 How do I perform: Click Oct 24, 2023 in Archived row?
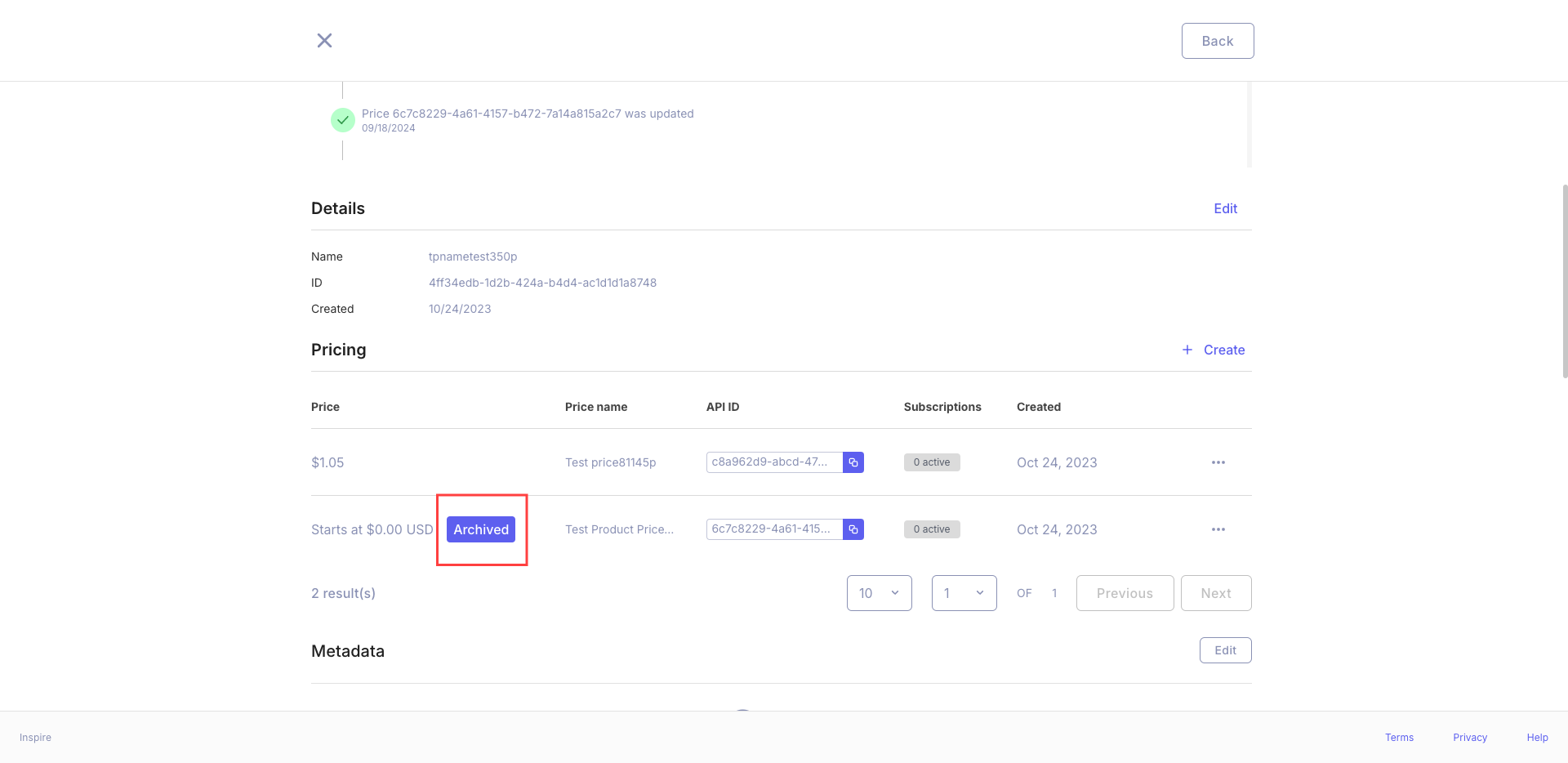tap(1057, 529)
